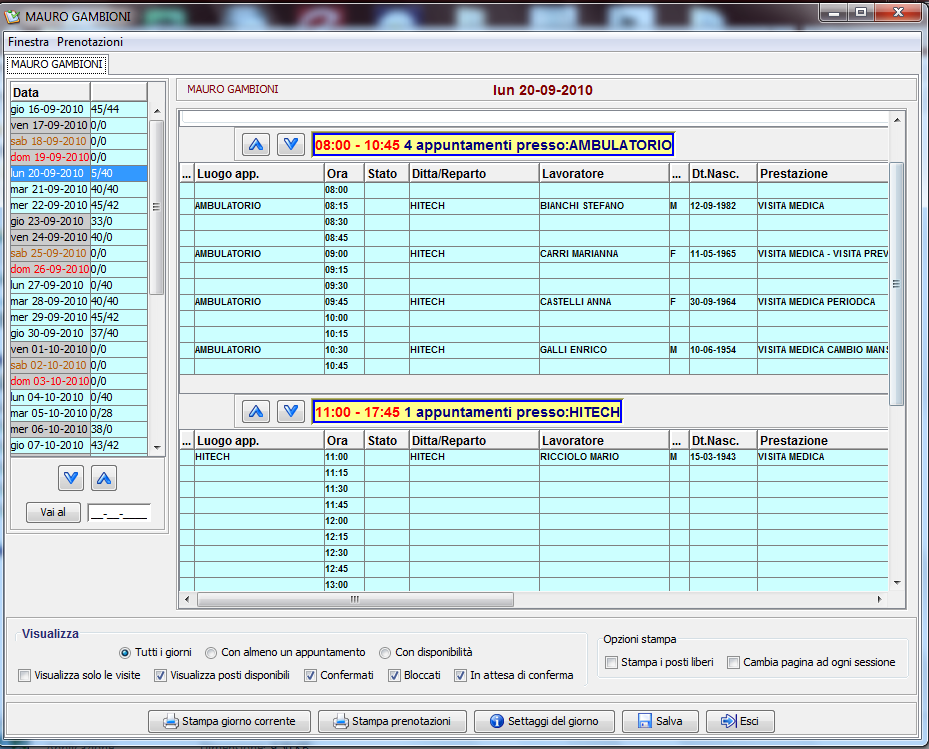Select BIANCHI STEFANO appointment row
This screenshot has height=749, width=929.
[x=533, y=206]
